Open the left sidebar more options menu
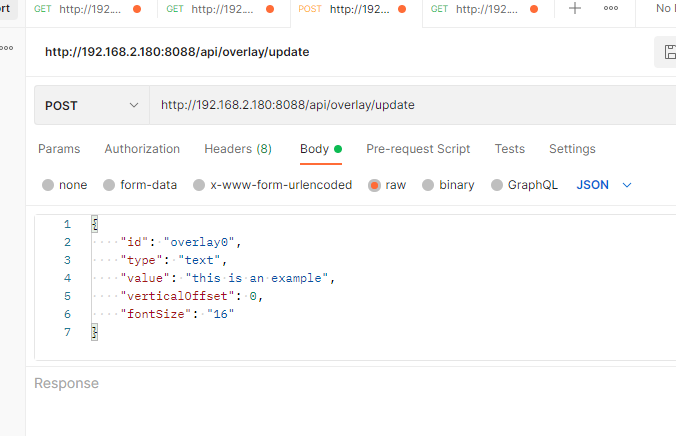The height and width of the screenshot is (436, 676). coord(7,48)
